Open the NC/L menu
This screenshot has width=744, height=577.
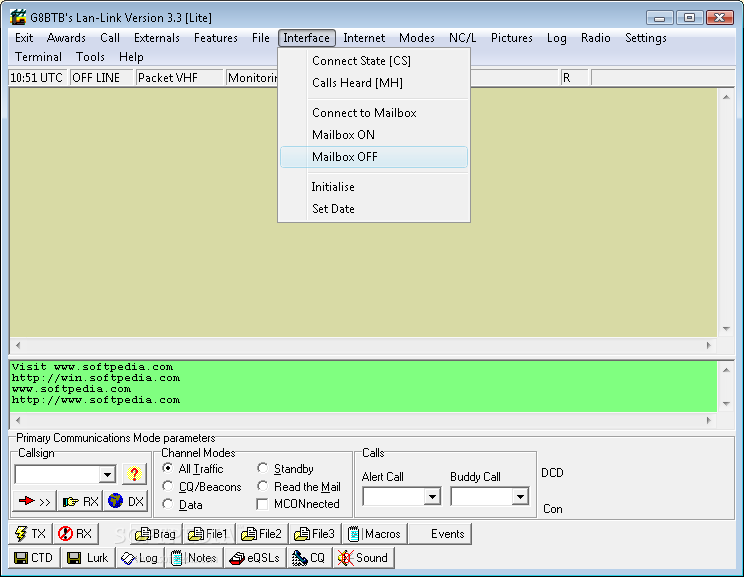(x=463, y=38)
